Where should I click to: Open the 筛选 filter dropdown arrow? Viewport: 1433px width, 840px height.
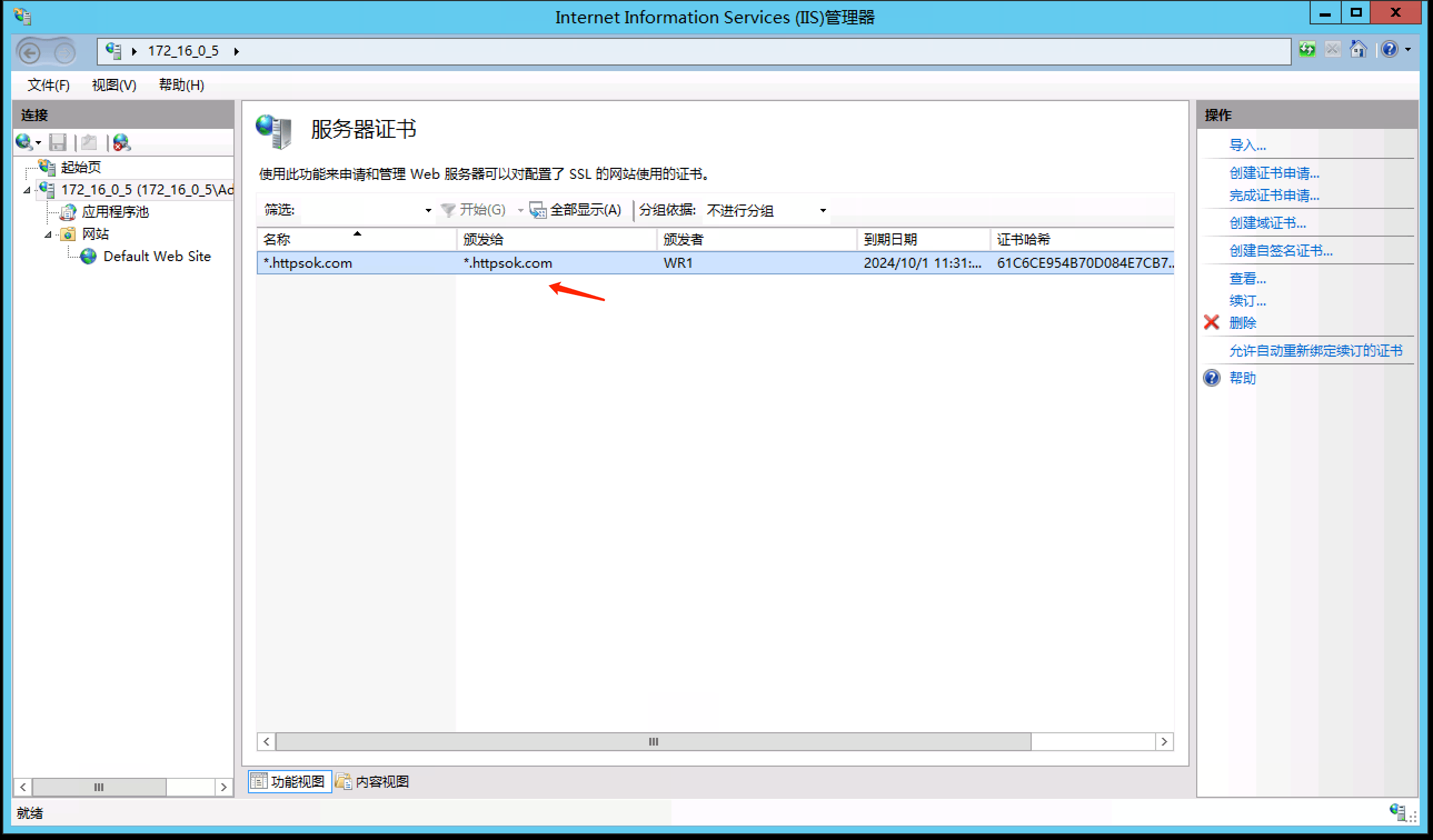click(x=428, y=211)
